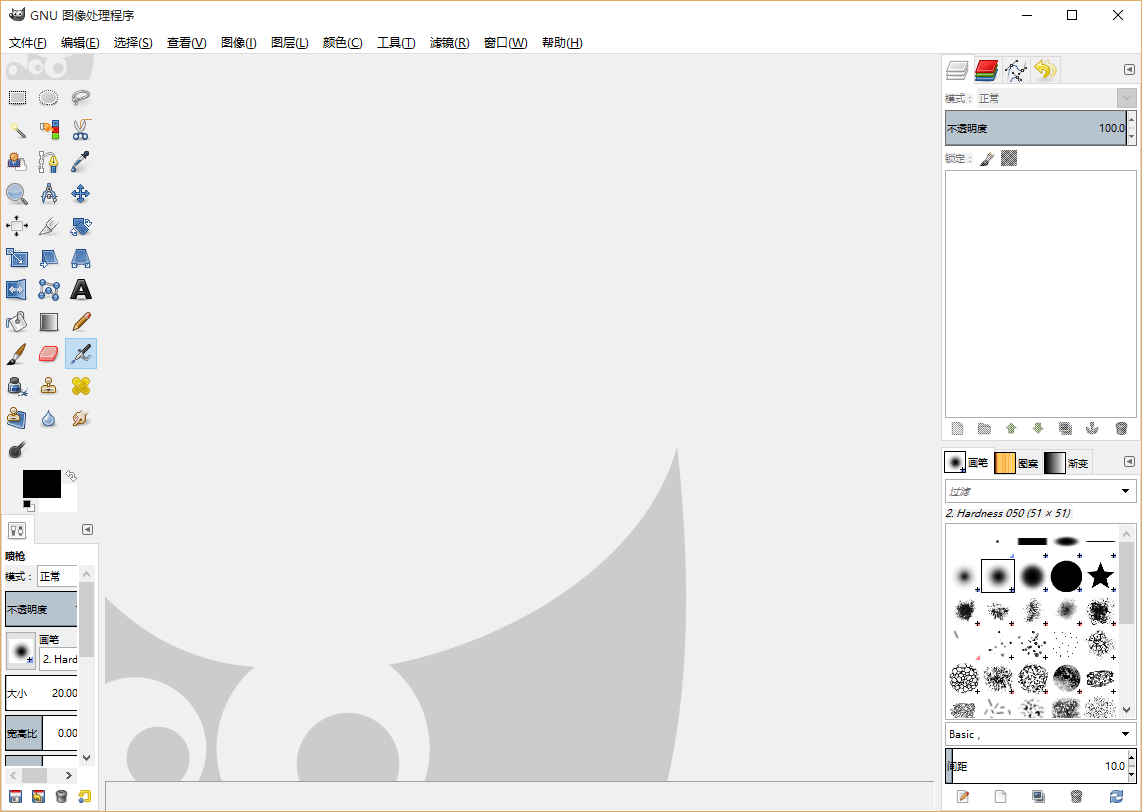Open the 滤镜(R) menu
Image resolution: width=1142 pixels, height=812 pixels.
coord(449,43)
